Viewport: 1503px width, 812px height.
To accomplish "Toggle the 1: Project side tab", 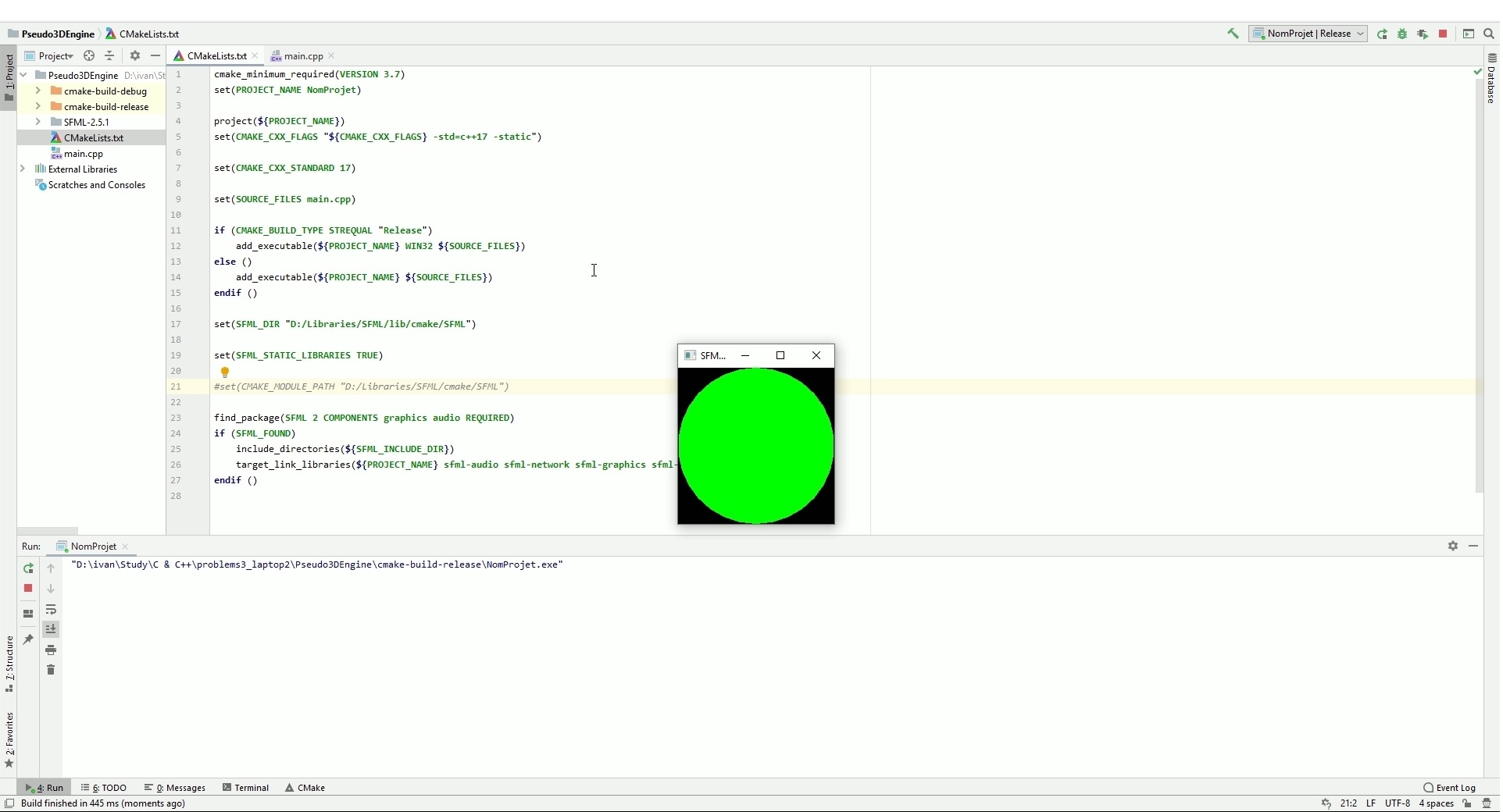I will (9, 78).
